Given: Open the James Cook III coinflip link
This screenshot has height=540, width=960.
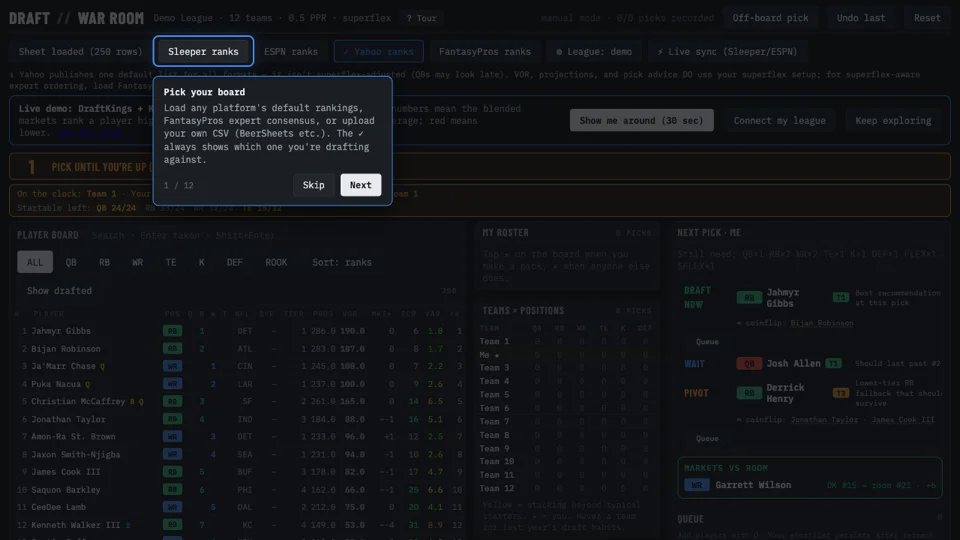Looking at the screenshot, I should point(903,419).
